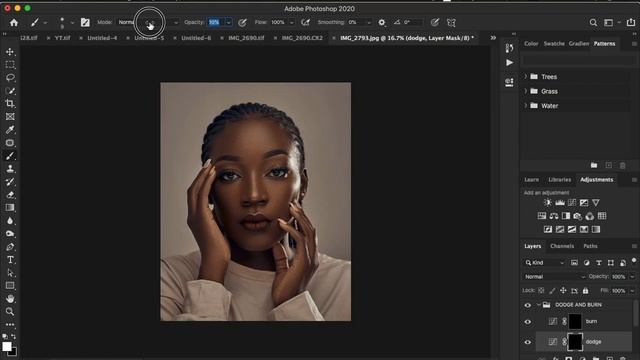The height and width of the screenshot is (360, 640).
Task: Select the Gradient tool
Action: 10,208
